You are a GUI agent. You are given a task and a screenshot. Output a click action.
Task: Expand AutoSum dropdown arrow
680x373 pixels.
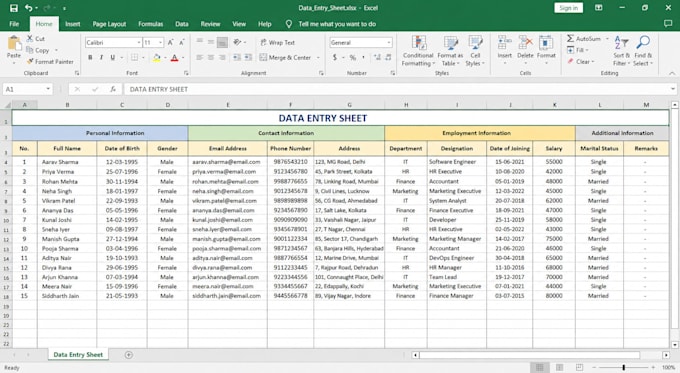coord(607,39)
